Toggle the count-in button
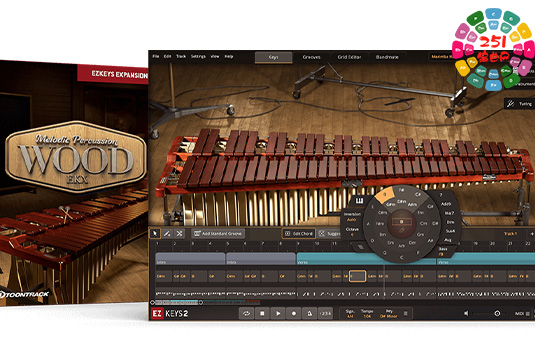This screenshot has height=363, width=535. (325, 313)
